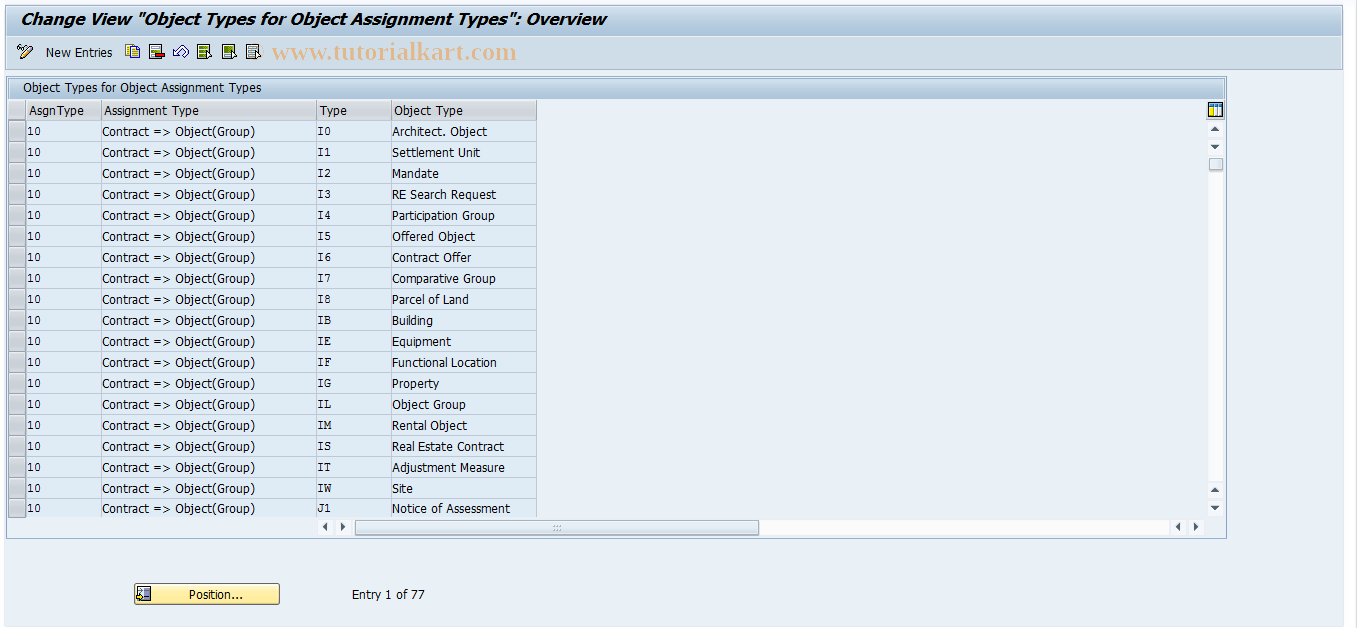This screenshot has width=1357, height=628.
Task: Select row selector for Offered Object
Action: (x=17, y=236)
